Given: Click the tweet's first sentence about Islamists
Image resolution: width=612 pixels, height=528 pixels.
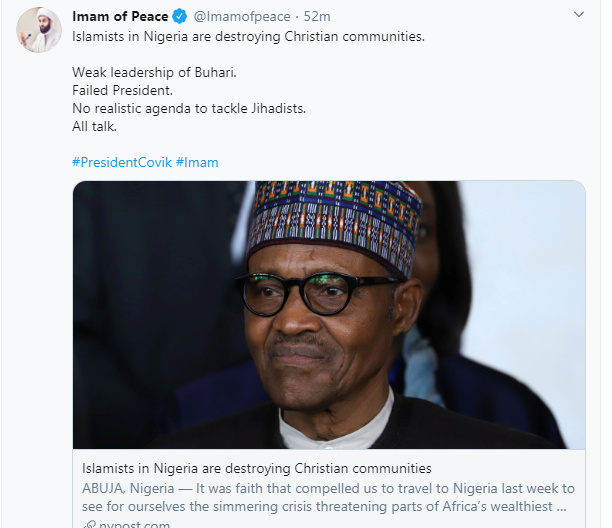Looking at the screenshot, I should coord(248,37).
